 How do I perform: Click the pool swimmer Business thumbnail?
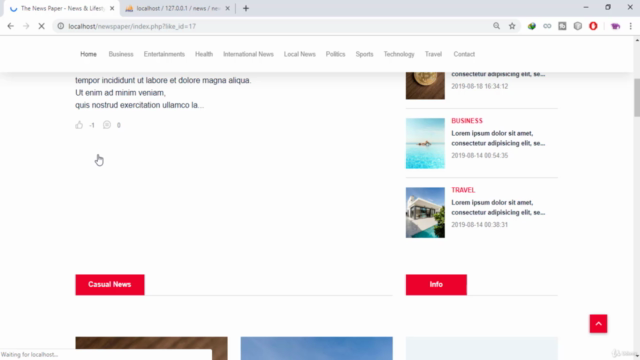pos(425,143)
